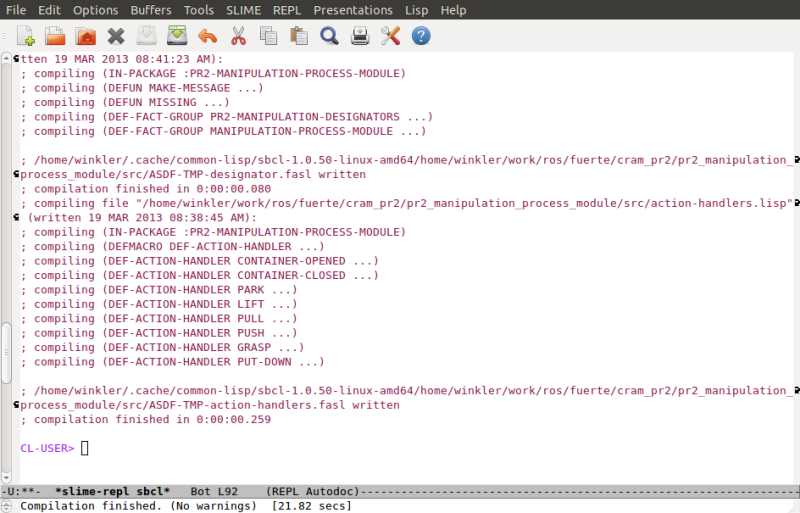
Task: Undo using the orange arrow icon
Action: [x=207, y=37]
